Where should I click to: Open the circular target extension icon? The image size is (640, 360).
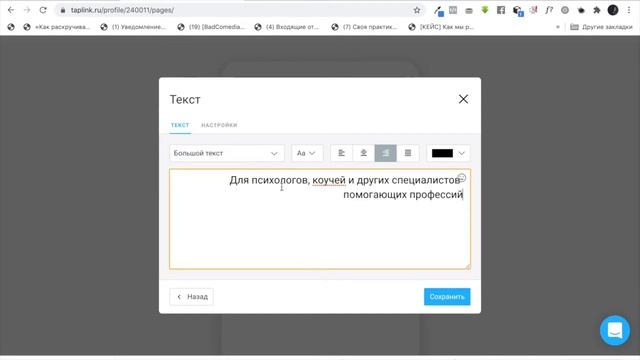click(565, 10)
